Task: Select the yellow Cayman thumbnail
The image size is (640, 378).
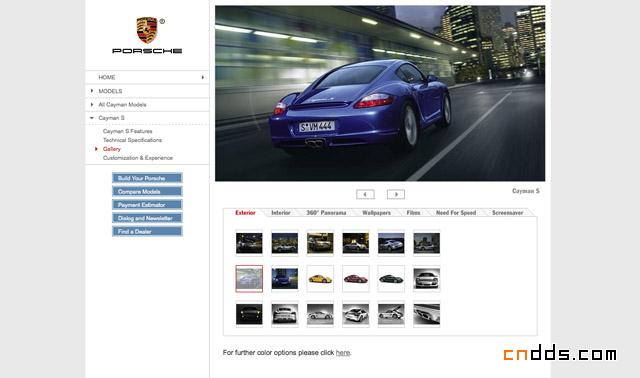Action: click(x=320, y=279)
